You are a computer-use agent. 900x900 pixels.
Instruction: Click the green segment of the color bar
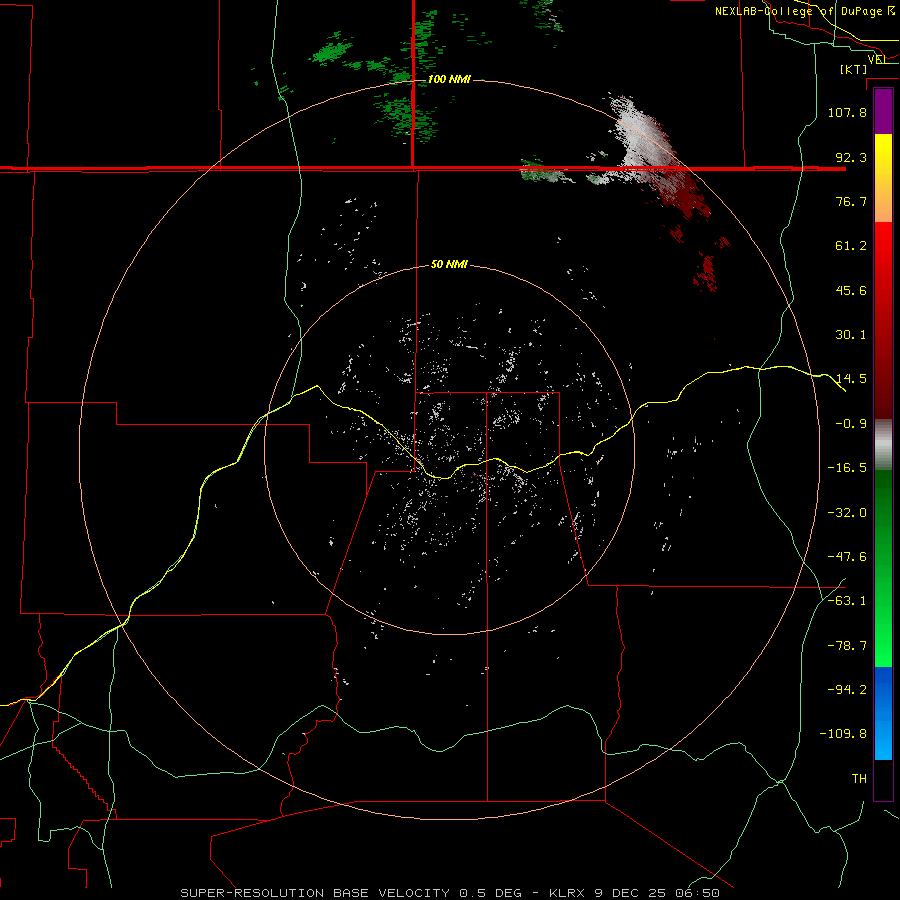point(883,568)
